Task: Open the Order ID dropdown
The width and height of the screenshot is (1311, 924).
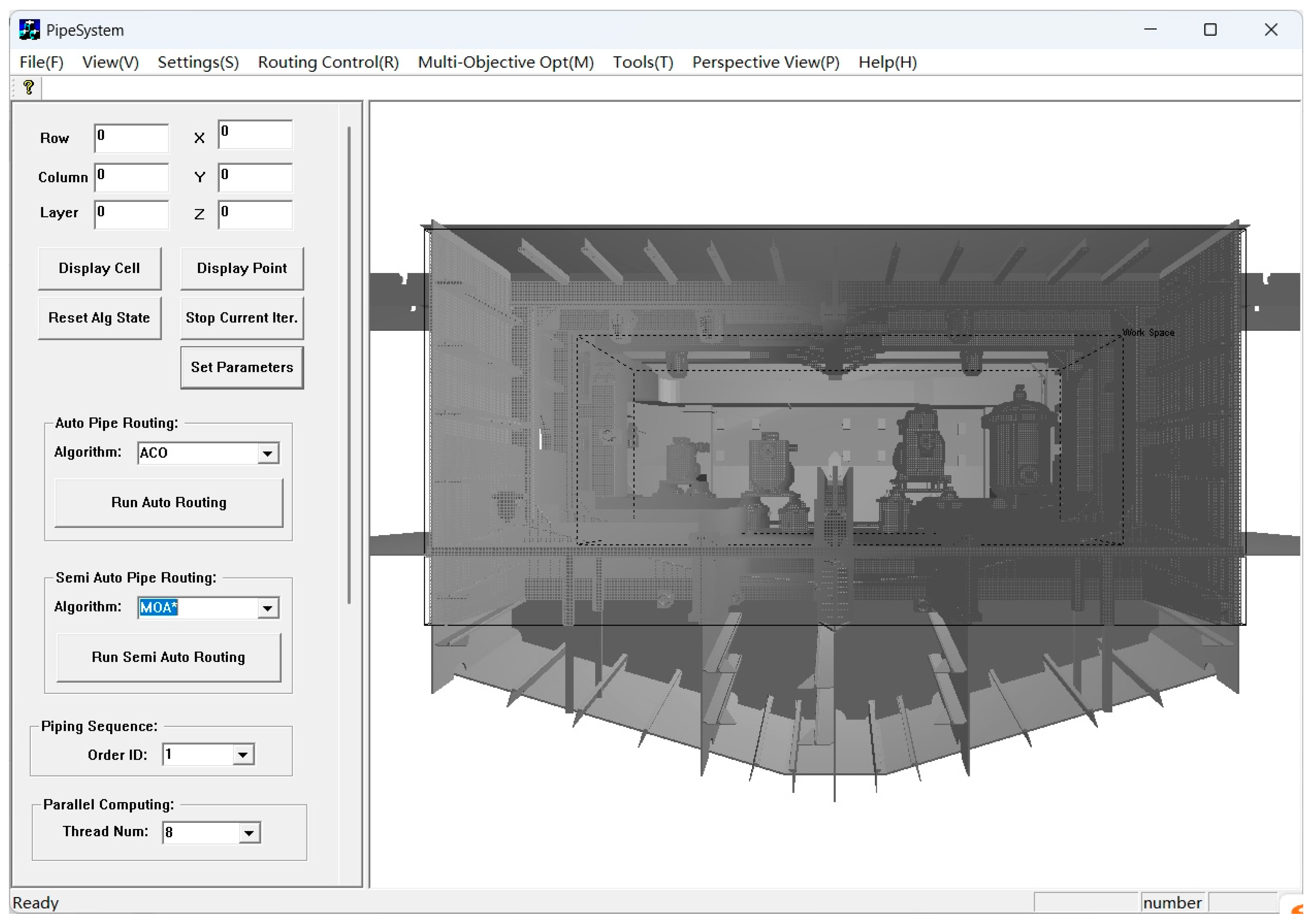Action: [x=243, y=755]
